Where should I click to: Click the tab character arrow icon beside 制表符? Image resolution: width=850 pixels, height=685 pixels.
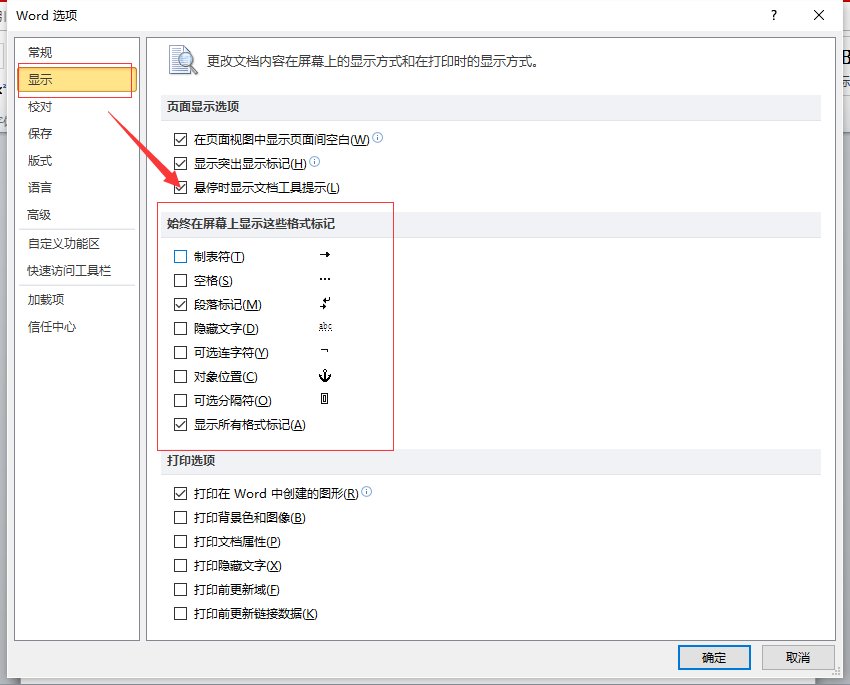[325, 254]
